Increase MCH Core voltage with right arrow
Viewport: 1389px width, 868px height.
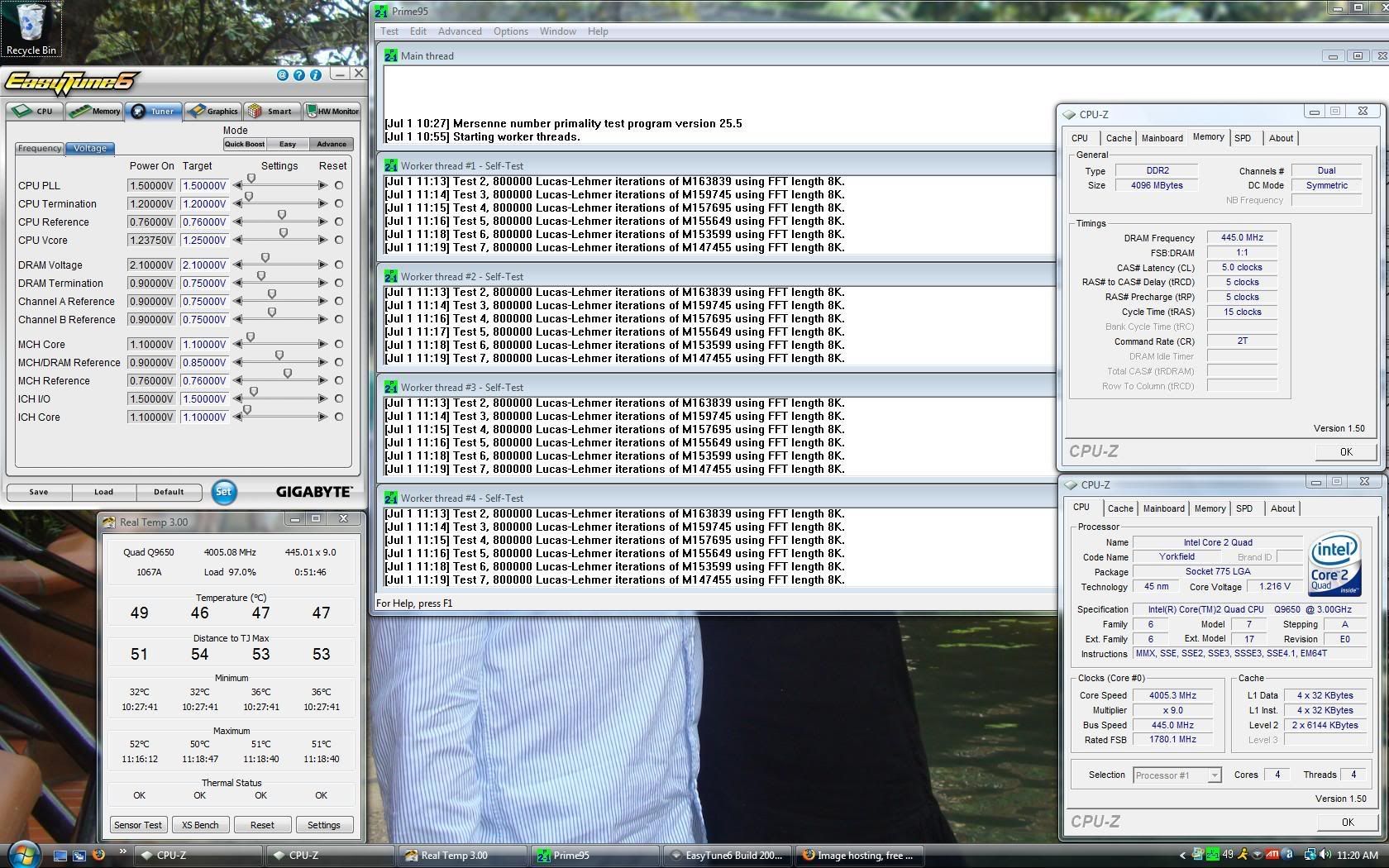(x=322, y=345)
